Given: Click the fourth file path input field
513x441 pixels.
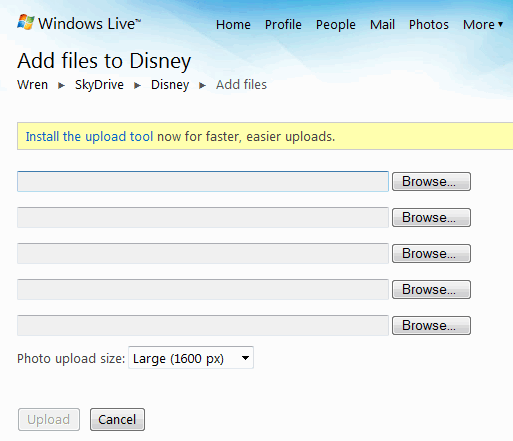Looking at the screenshot, I should click(203, 289).
